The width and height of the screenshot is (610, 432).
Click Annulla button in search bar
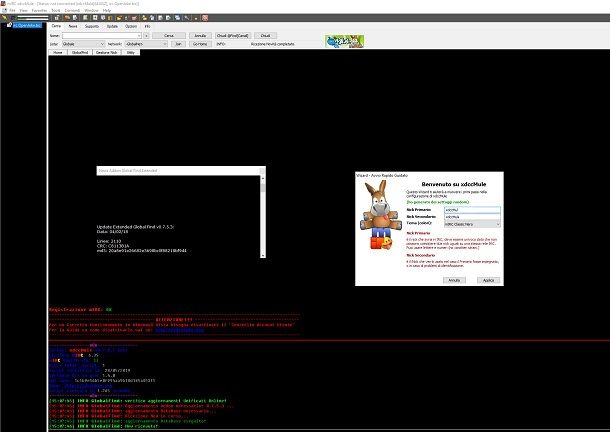tap(200, 35)
